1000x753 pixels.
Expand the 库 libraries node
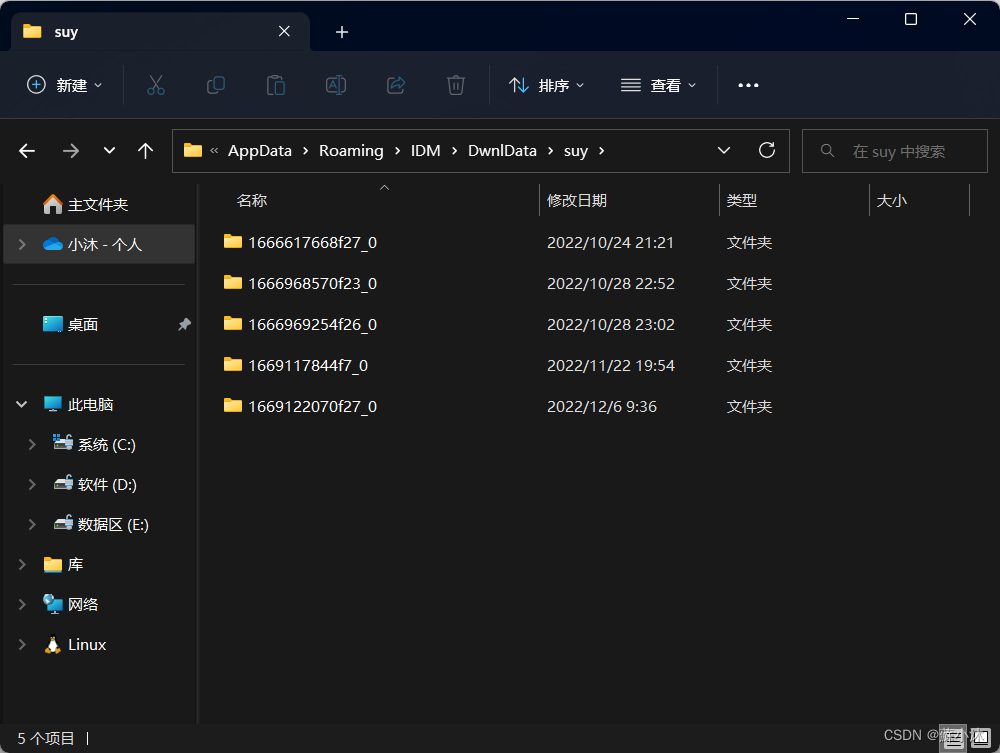click(22, 564)
